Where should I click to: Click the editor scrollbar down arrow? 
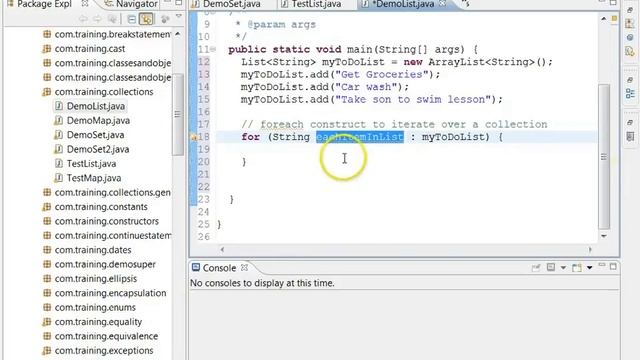click(x=604, y=236)
